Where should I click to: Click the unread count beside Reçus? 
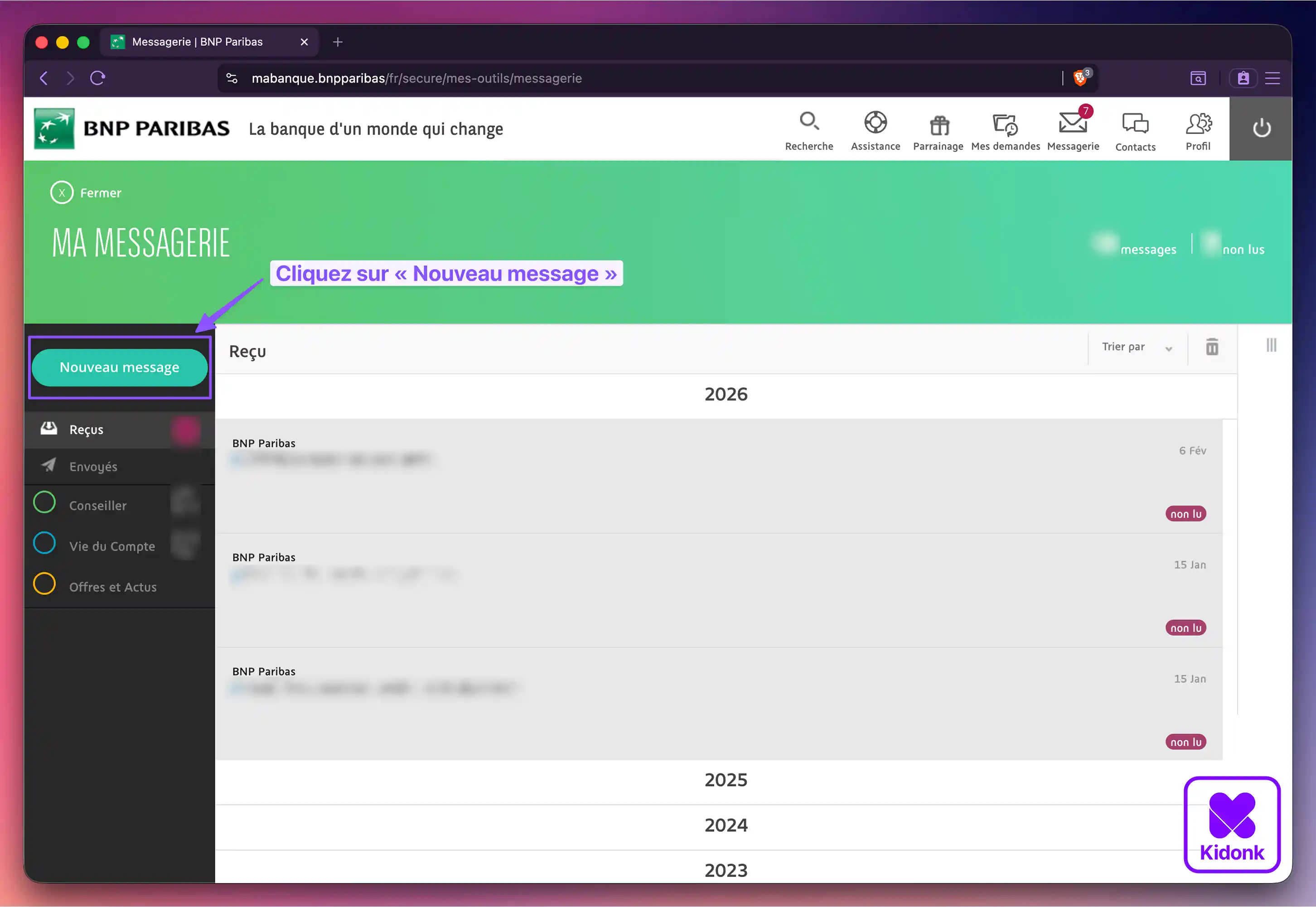click(186, 430)
